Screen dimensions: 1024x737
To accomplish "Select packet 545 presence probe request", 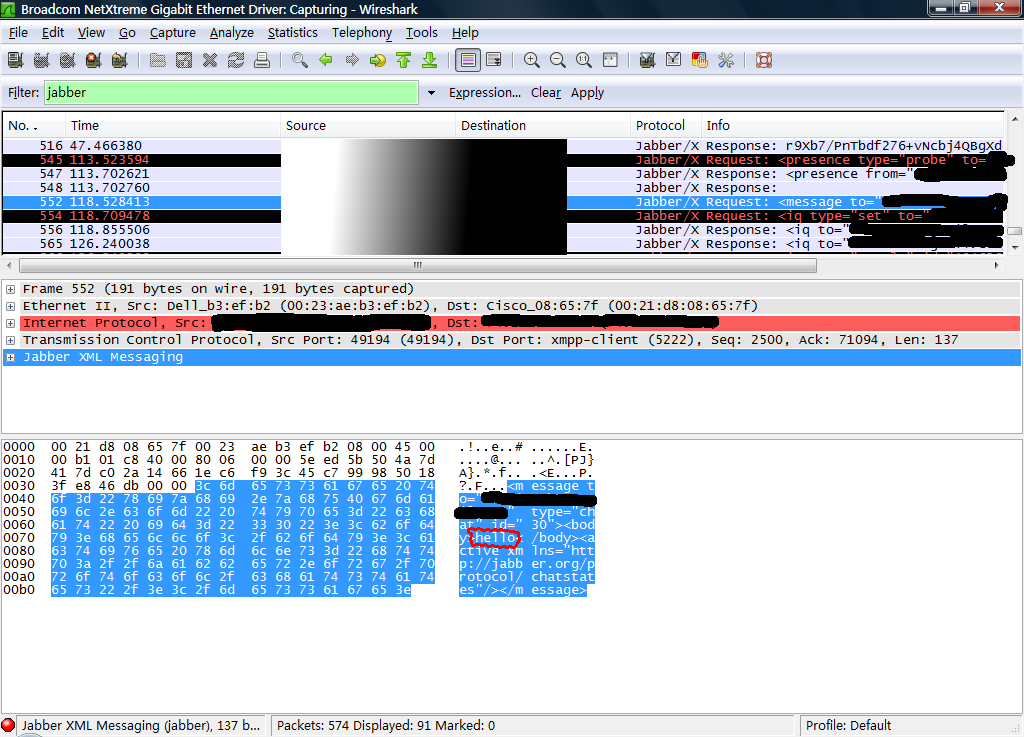I will (x=503, y=160).
